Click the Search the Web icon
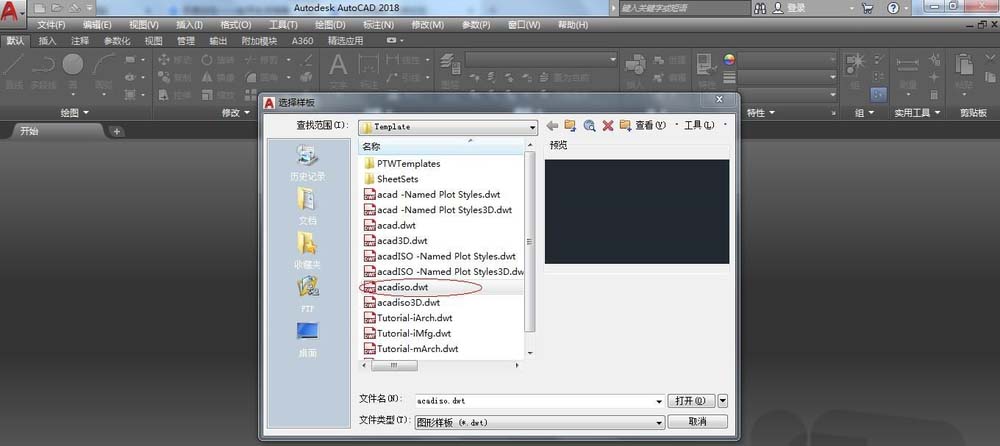This screenshot has width=1000, height=446. coord(589,126)
